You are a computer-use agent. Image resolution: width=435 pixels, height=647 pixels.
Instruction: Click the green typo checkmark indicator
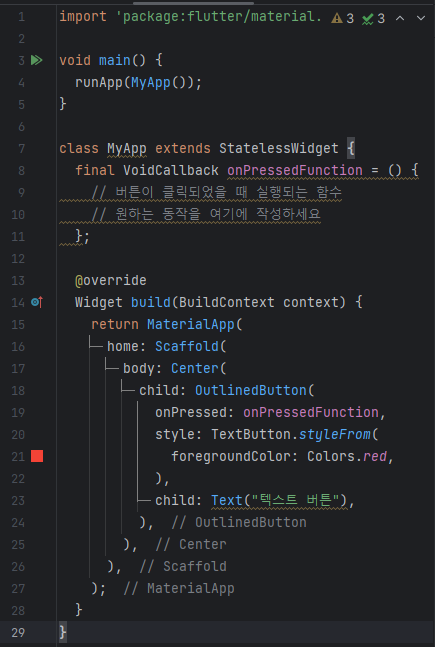367,19
